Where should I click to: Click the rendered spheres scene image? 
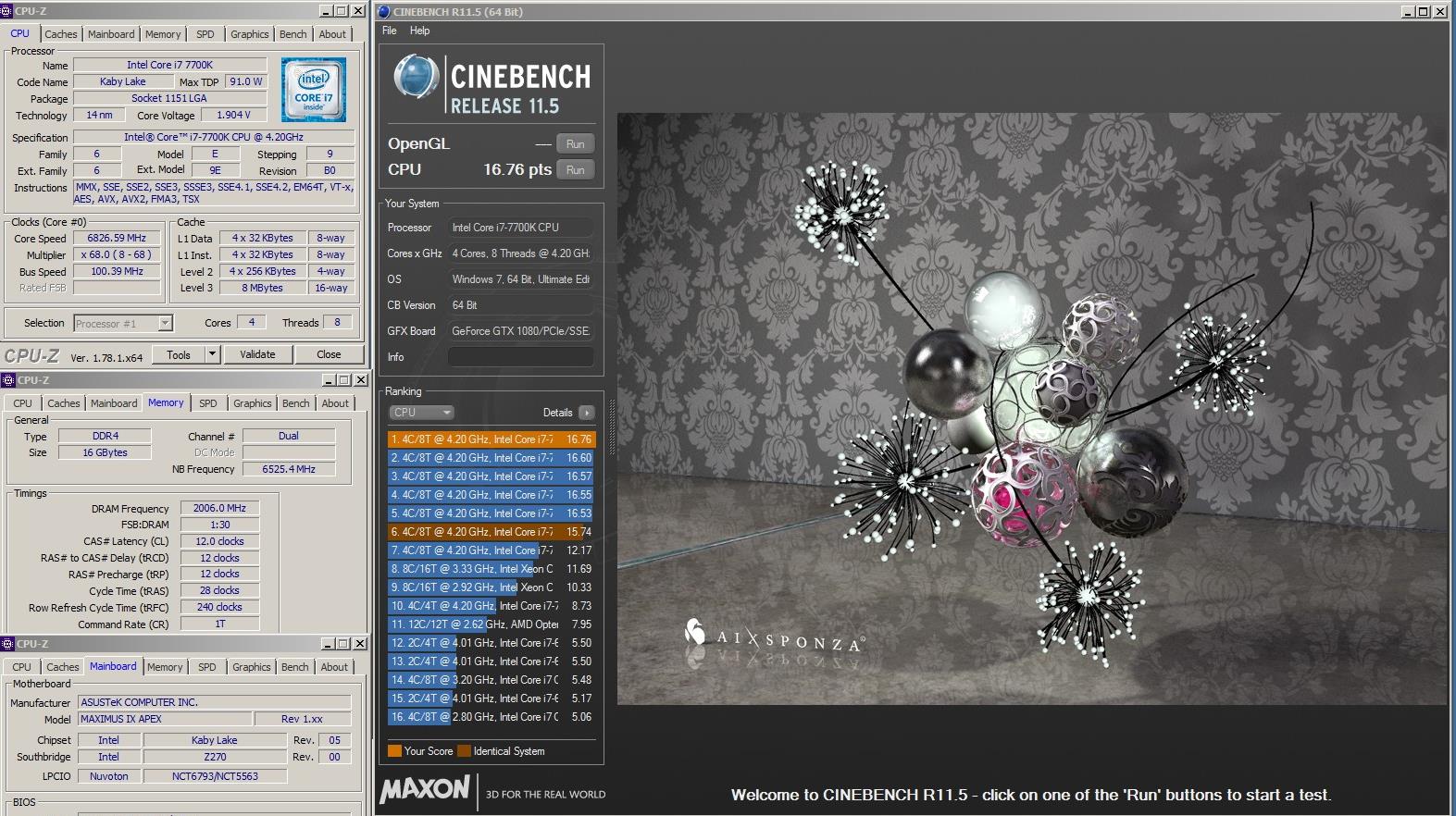click(x=1031, y=409)
